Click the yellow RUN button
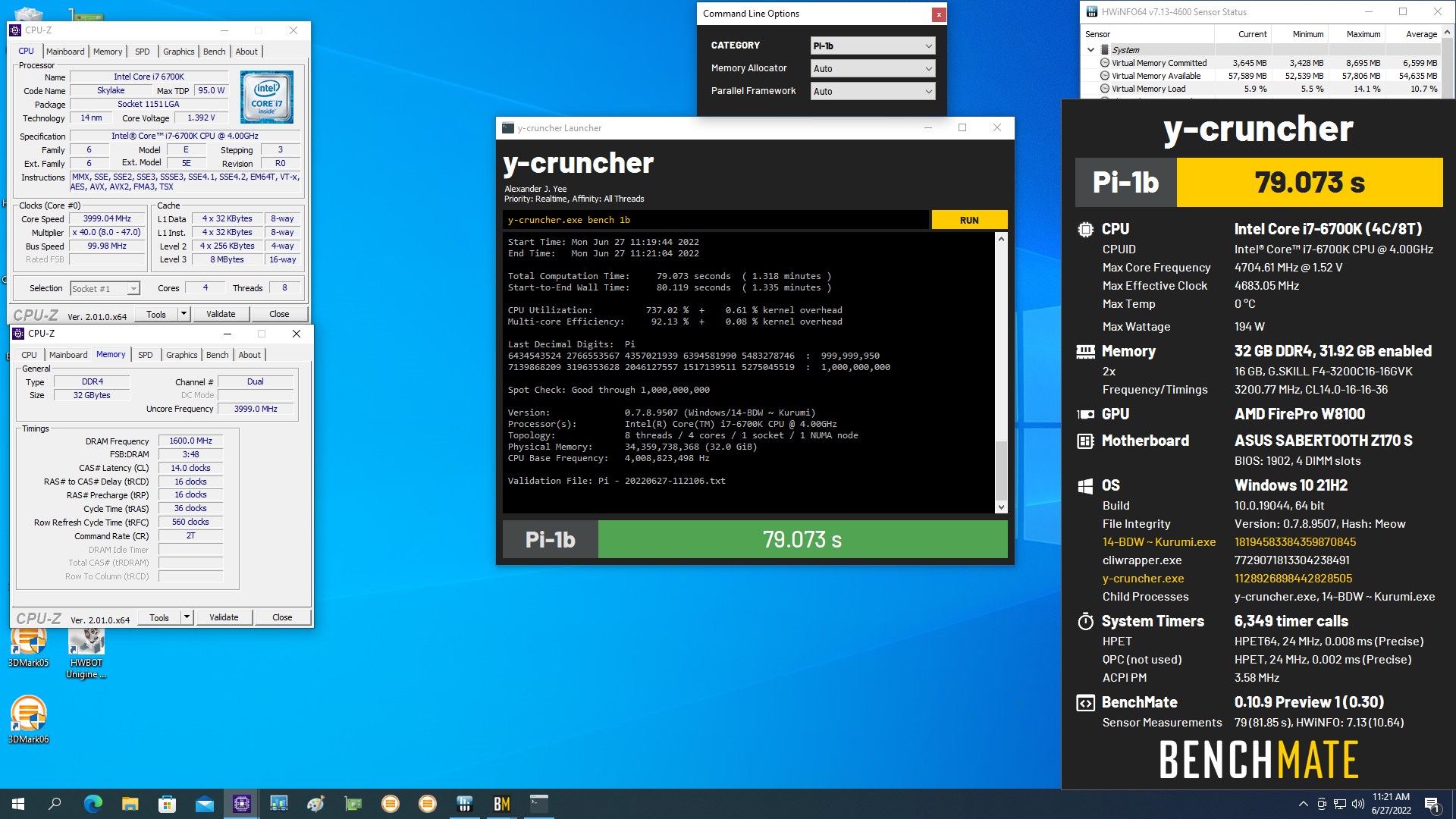This screenshot has height=819, width=1456. [x=969, y=220]
